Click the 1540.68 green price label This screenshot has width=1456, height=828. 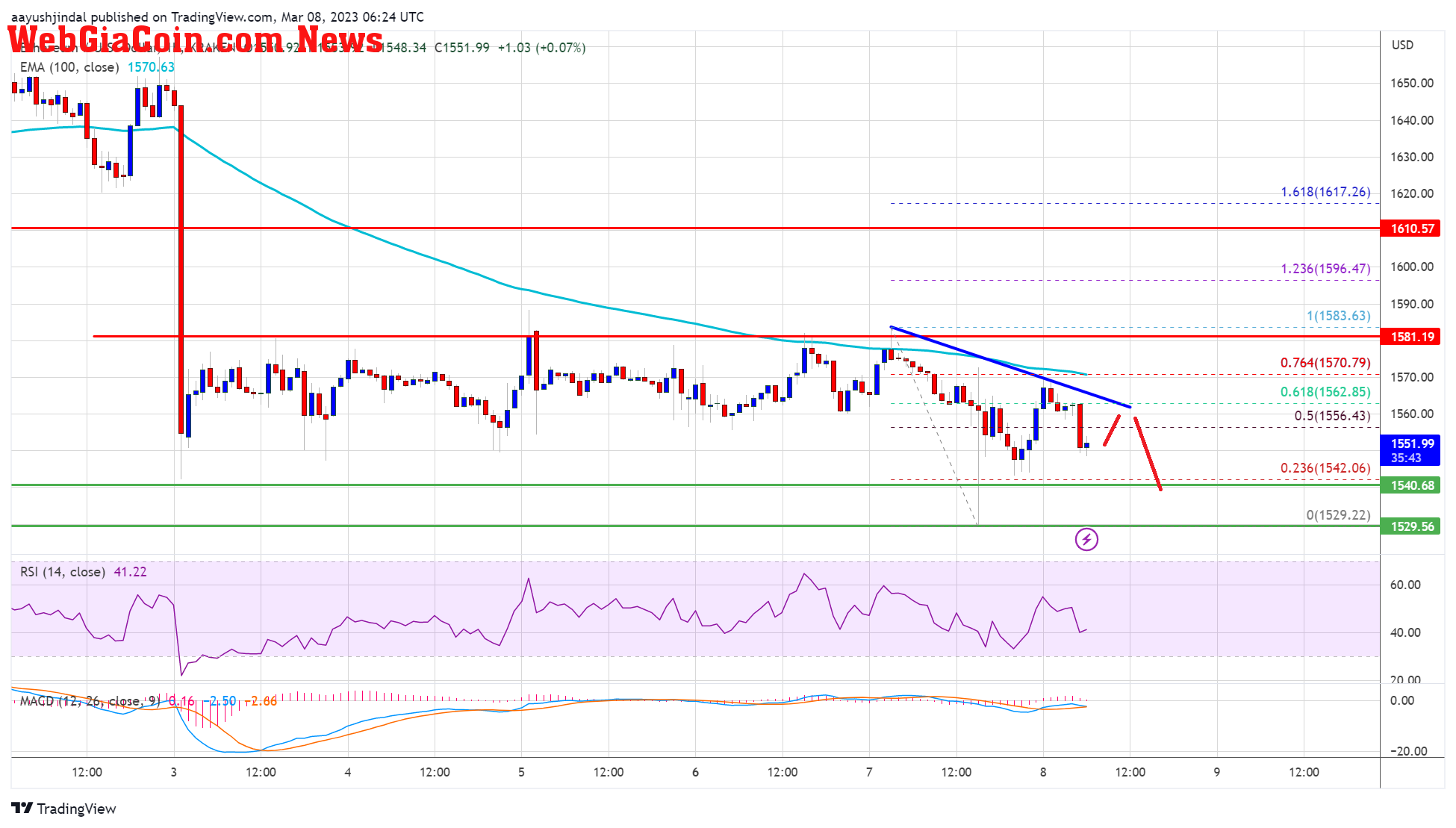click(x=1410, y=485)
